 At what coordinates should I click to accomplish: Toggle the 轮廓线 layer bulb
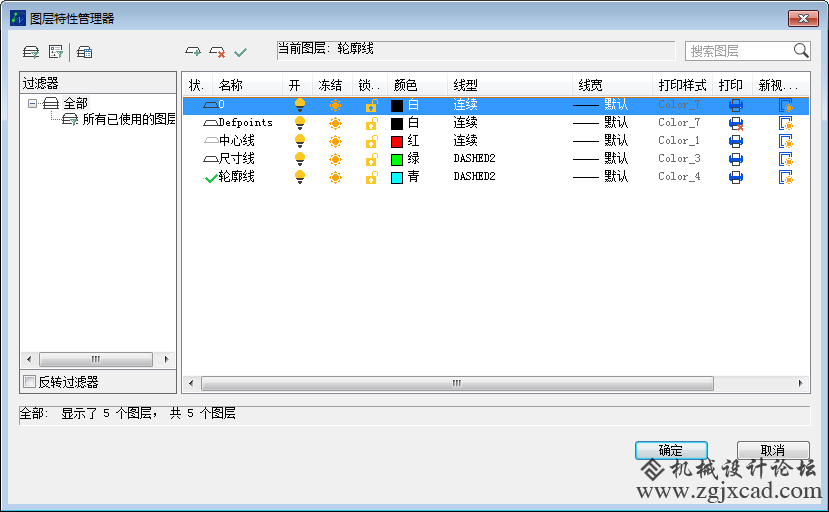300,177
